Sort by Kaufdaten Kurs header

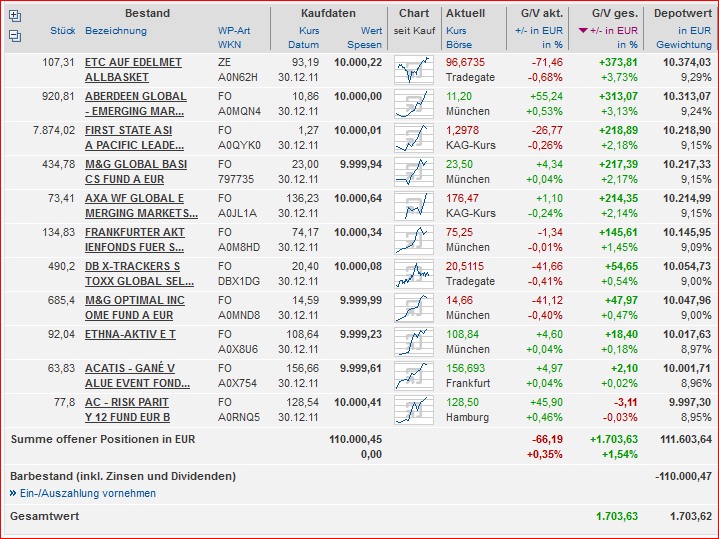click(309, 31)
